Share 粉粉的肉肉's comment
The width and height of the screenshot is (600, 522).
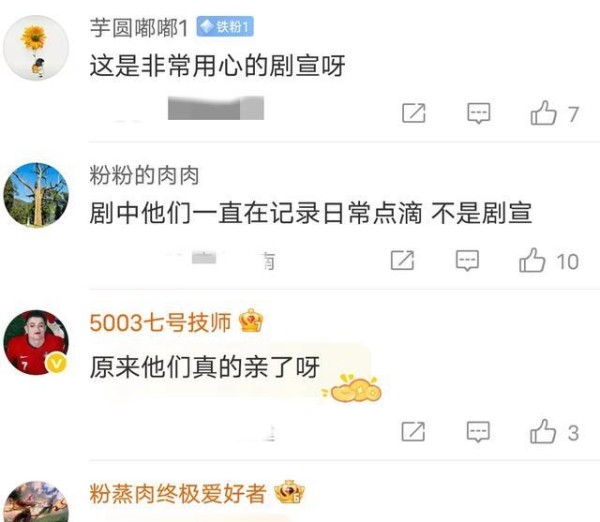402,261
